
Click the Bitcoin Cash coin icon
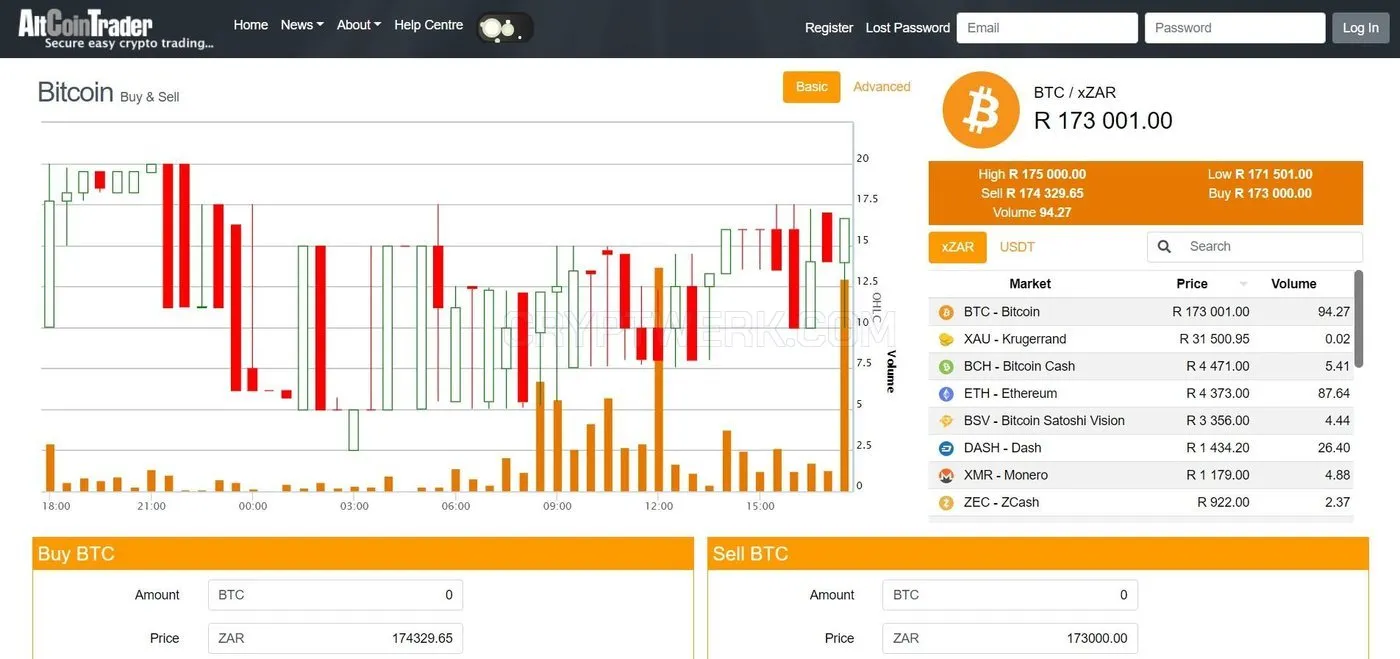[946, 367]
